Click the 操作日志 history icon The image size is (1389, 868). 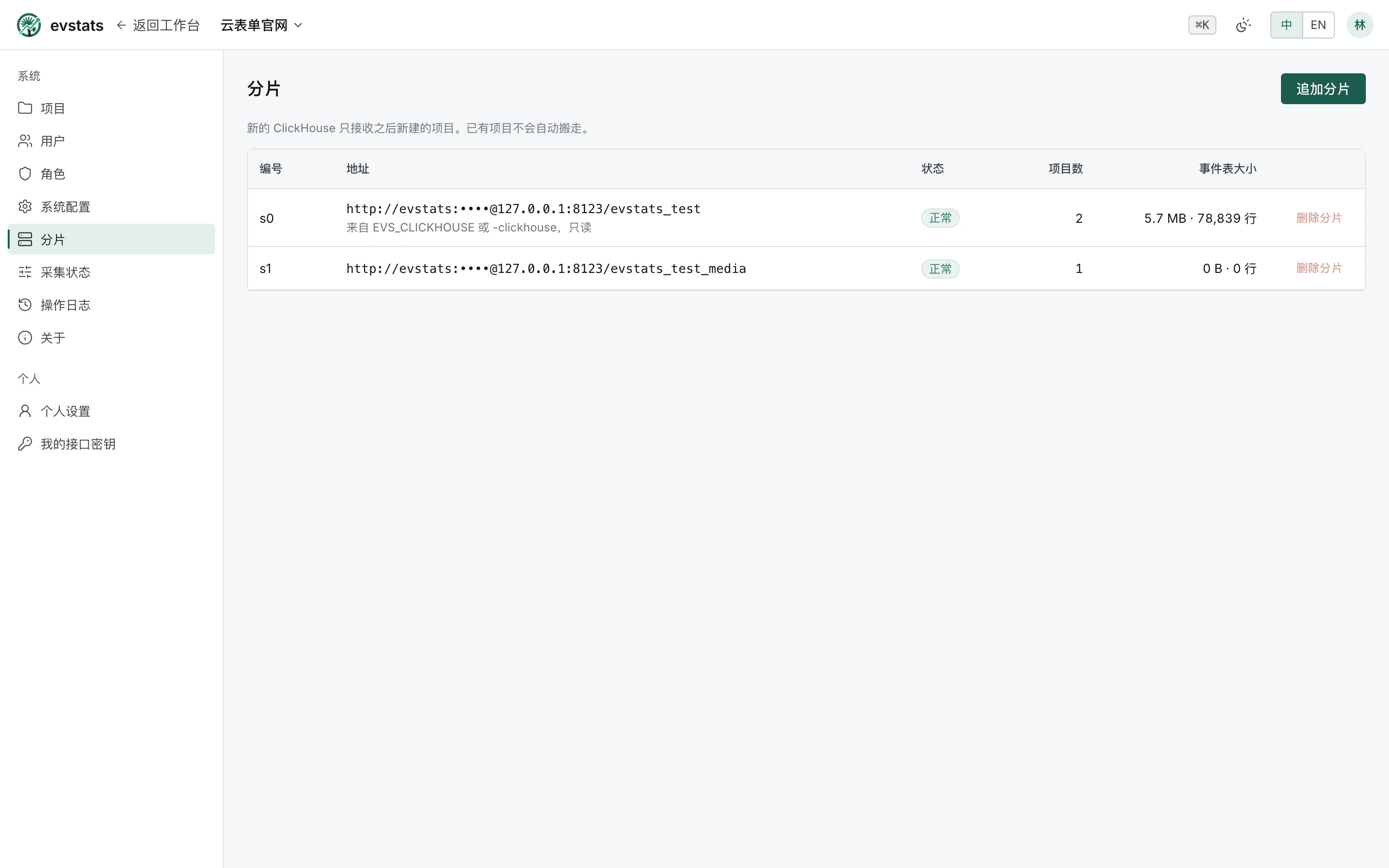pos(25,304)
